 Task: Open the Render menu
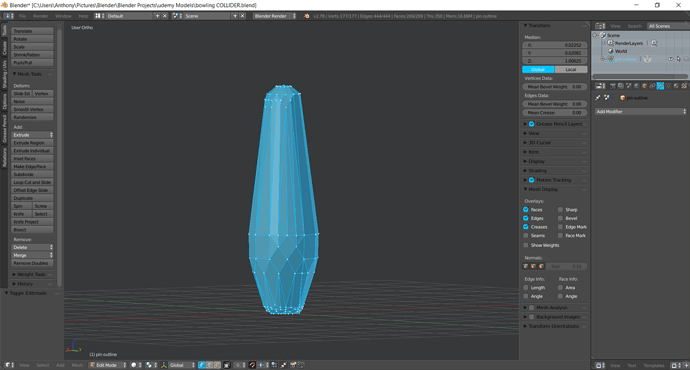(40, 16)
